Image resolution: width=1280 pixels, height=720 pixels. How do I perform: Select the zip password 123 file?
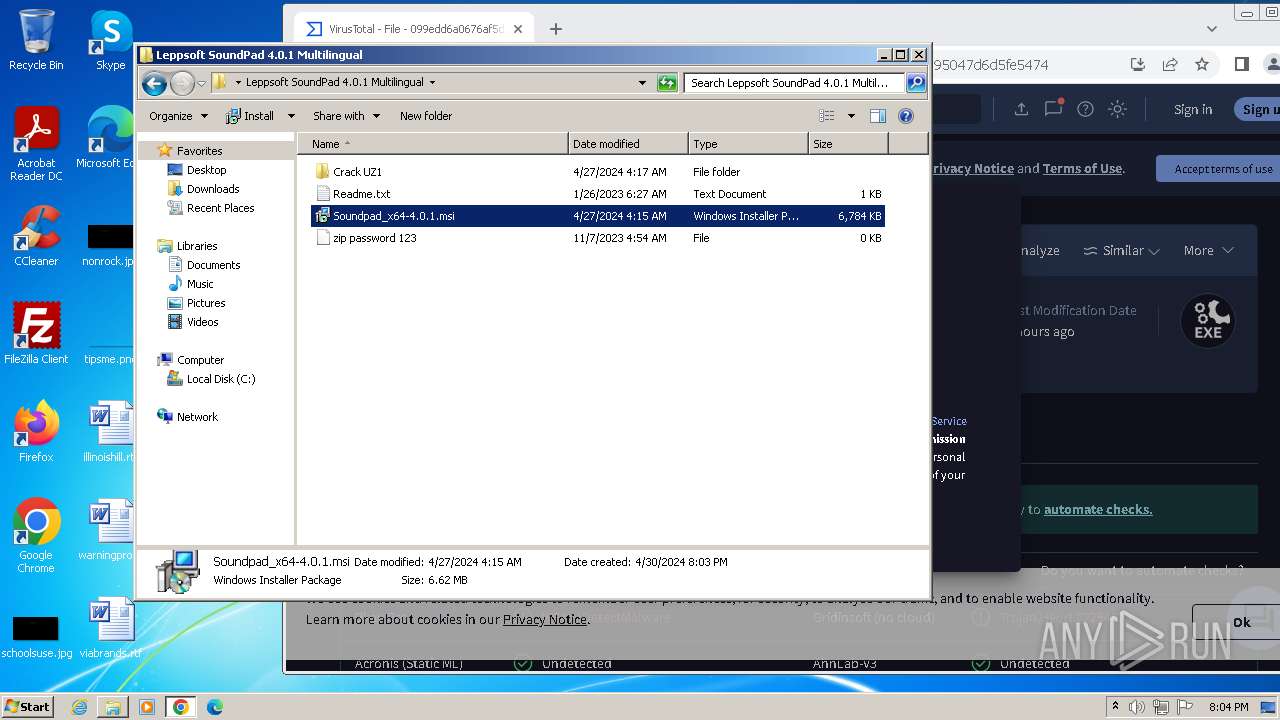pyautogui.click(x=597, y=238)
